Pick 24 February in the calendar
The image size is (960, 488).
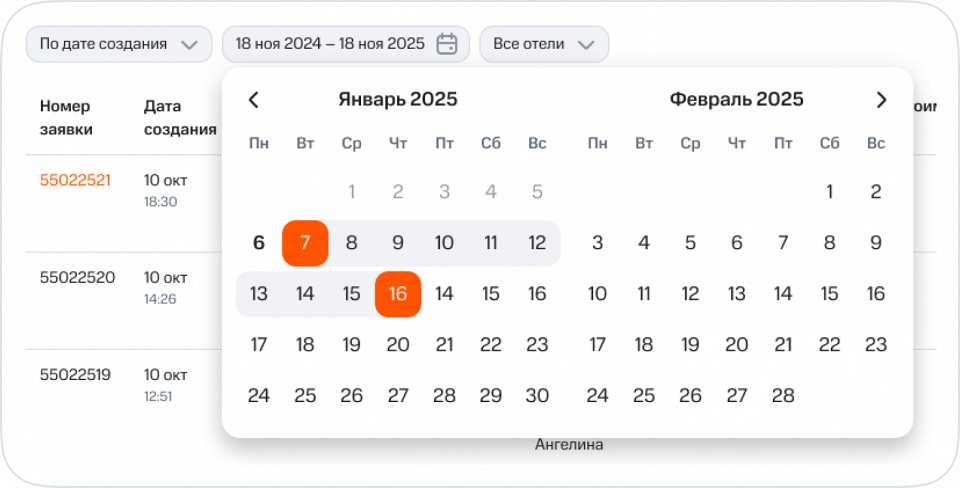coord(598,396)
